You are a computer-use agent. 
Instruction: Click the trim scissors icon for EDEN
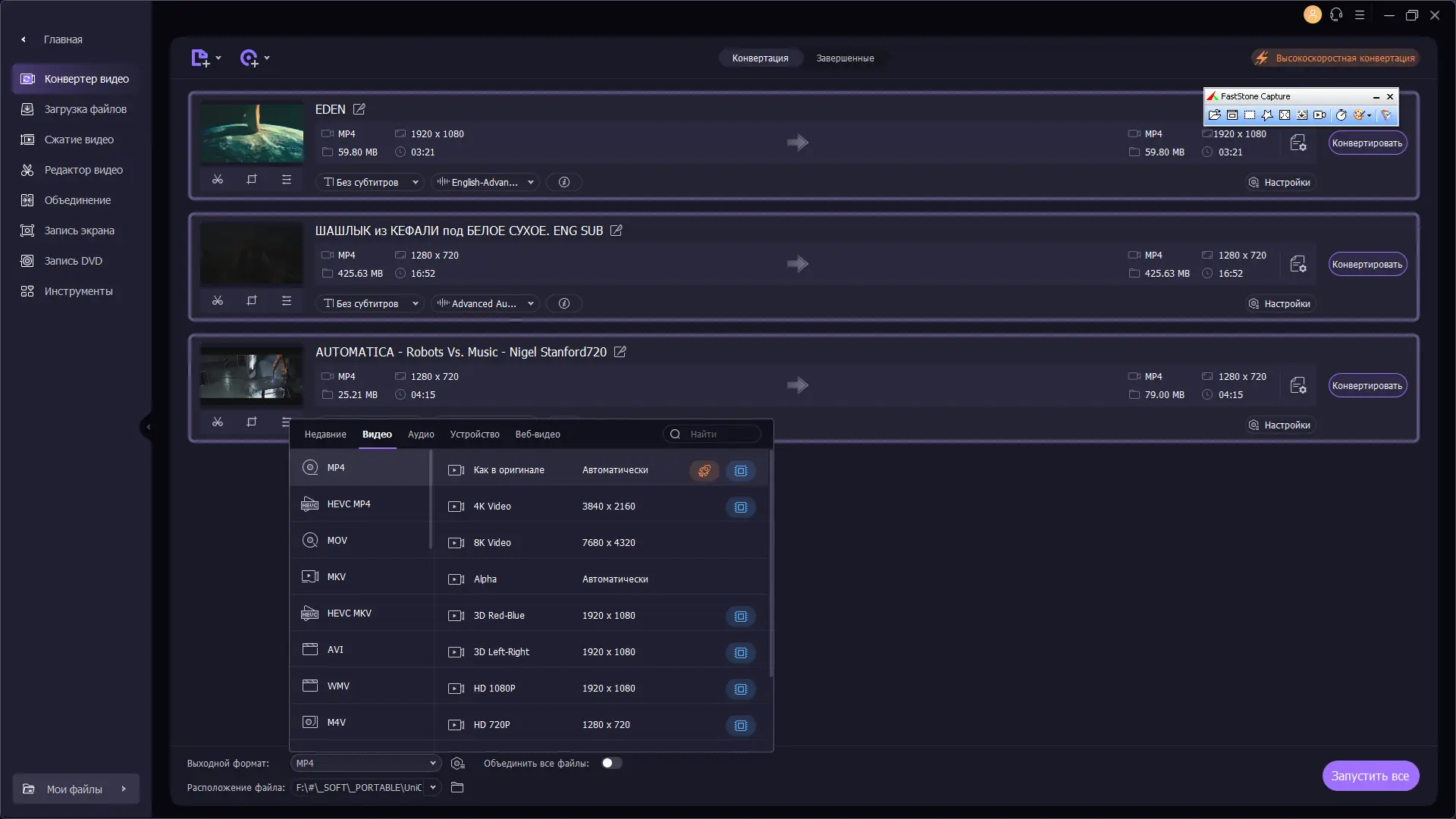pos(218,180)
